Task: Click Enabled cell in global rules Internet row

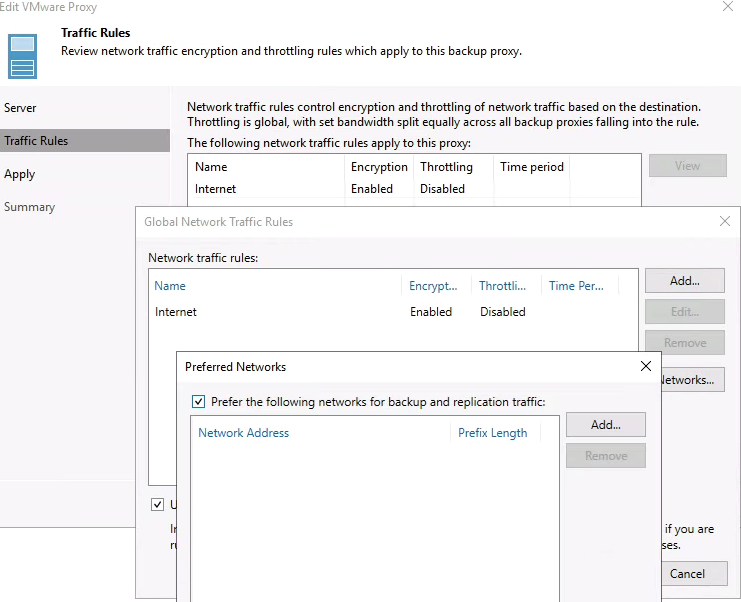Action: coord(431,312)
